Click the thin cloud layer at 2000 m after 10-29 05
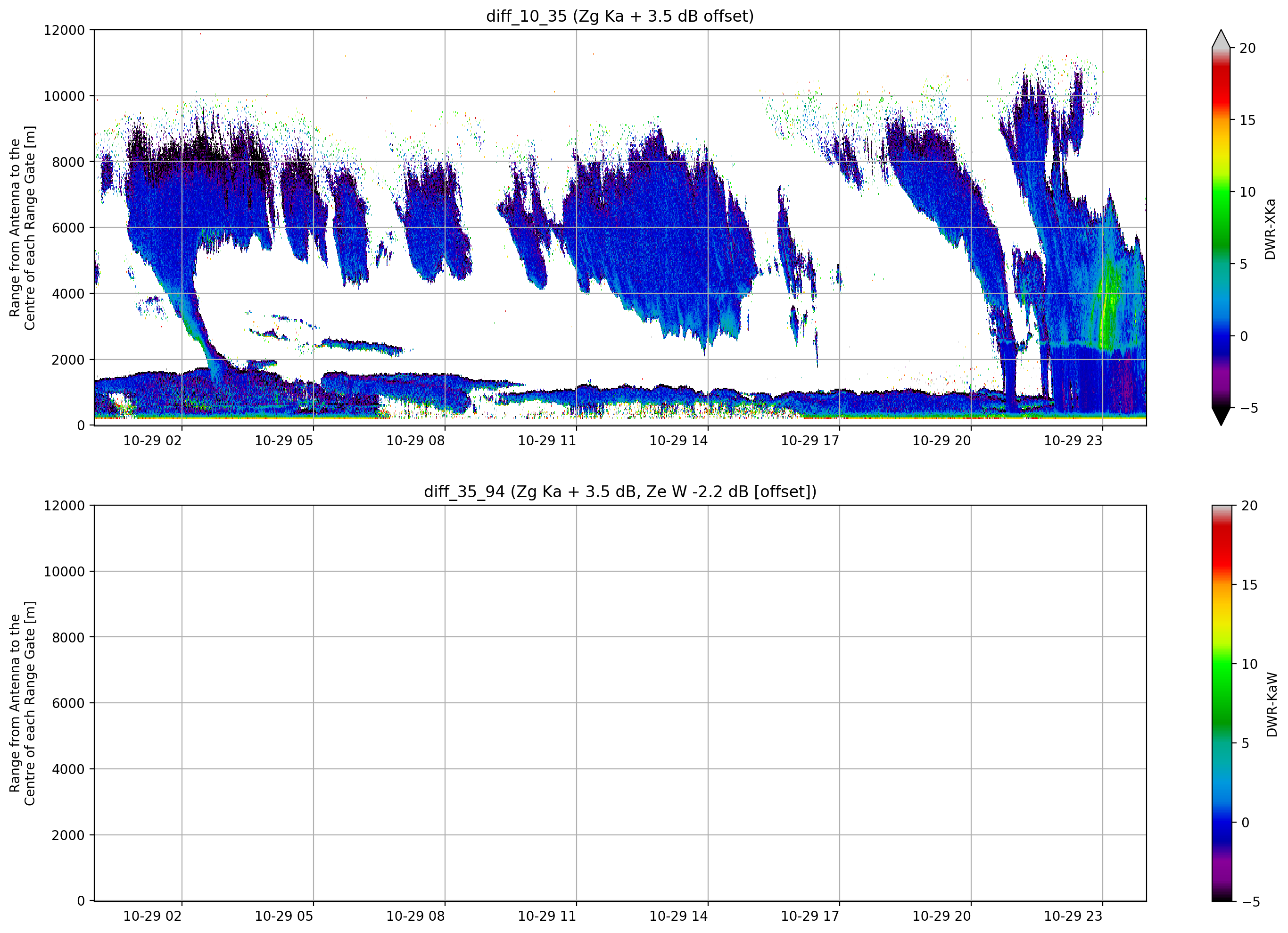Image resolution: width=1288 pixels, height=933 pixels. (x=363, y=345)
